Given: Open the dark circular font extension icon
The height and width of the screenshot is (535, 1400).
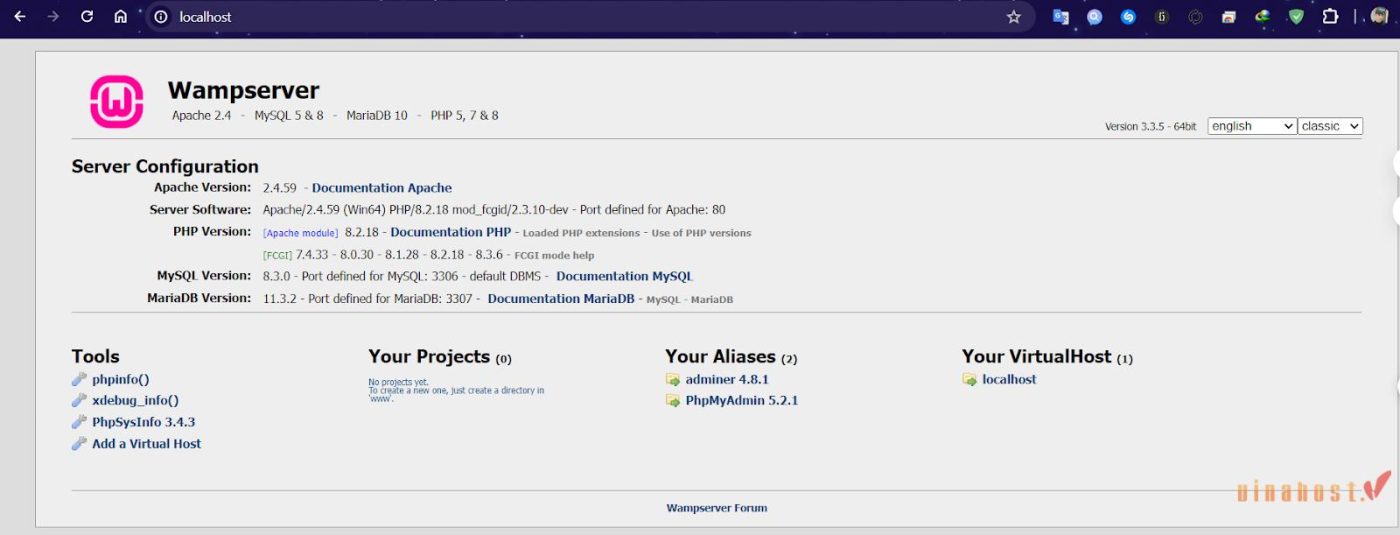Looking at the screenshot, I should 1162,17.
